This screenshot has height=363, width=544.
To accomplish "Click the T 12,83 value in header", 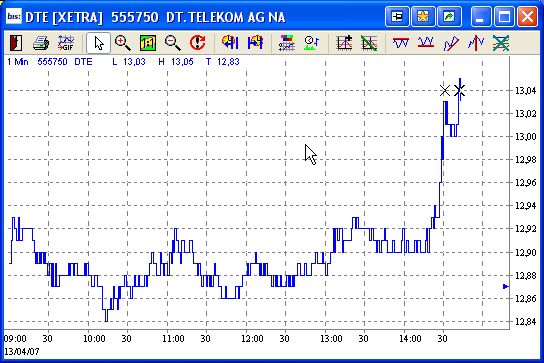I will (x=223, y=62).
